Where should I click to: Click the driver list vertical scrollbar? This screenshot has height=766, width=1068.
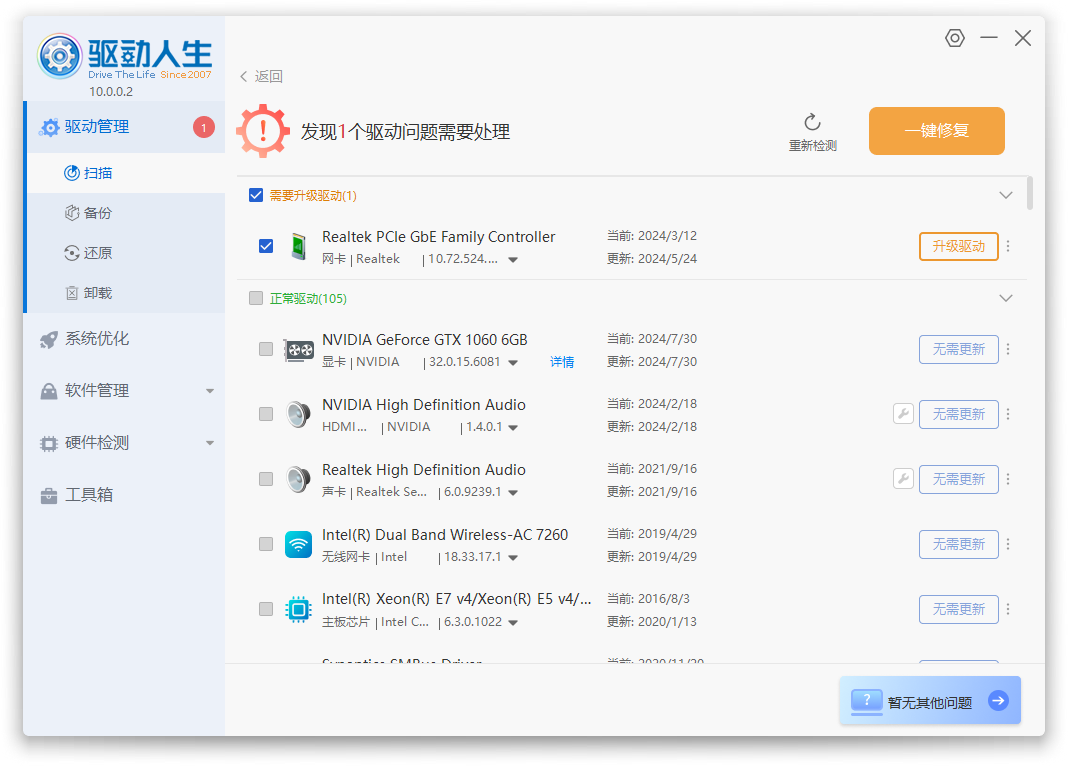(1030, 194)
